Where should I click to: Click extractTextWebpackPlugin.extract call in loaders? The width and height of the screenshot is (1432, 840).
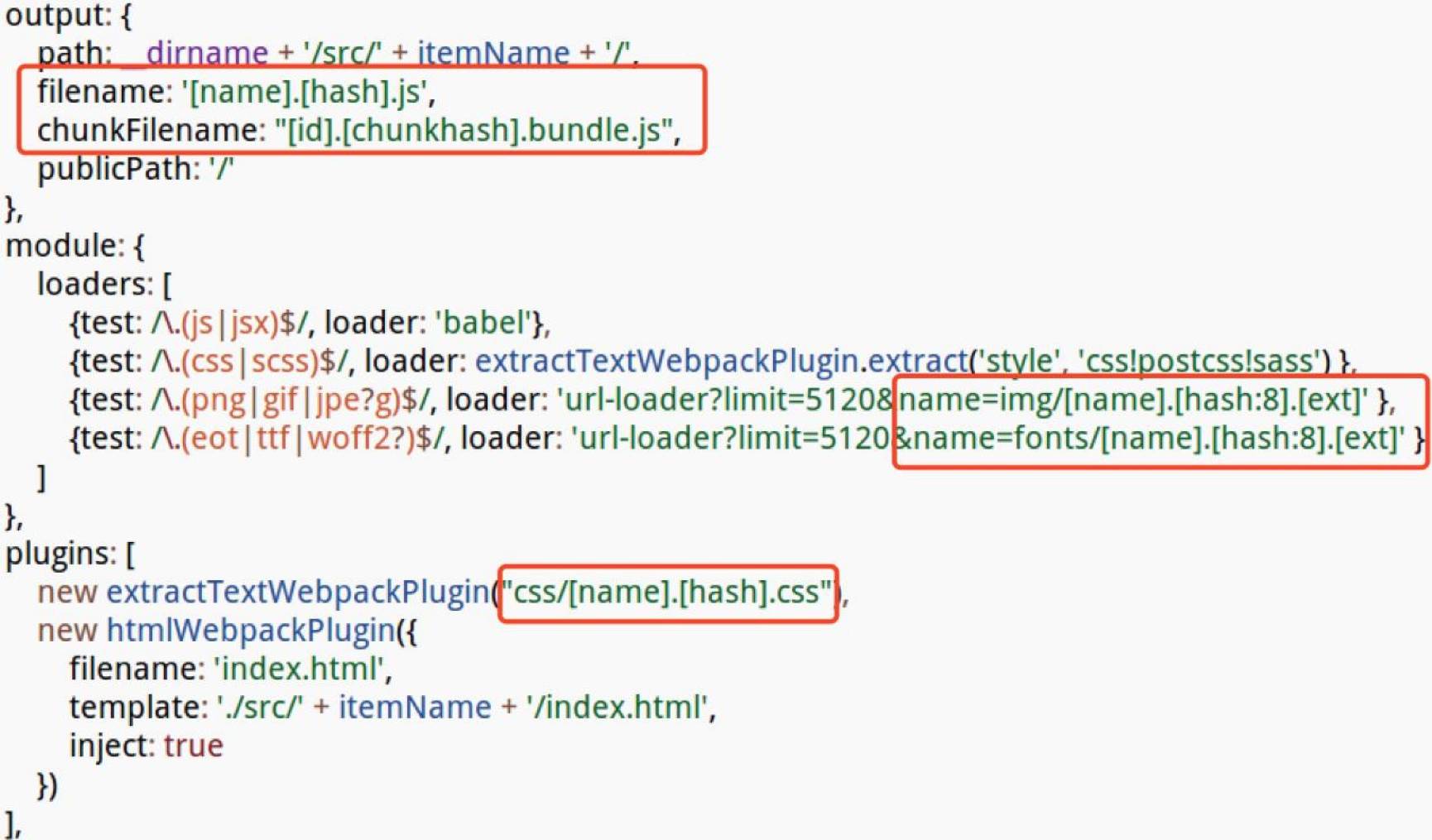point(721,361)
